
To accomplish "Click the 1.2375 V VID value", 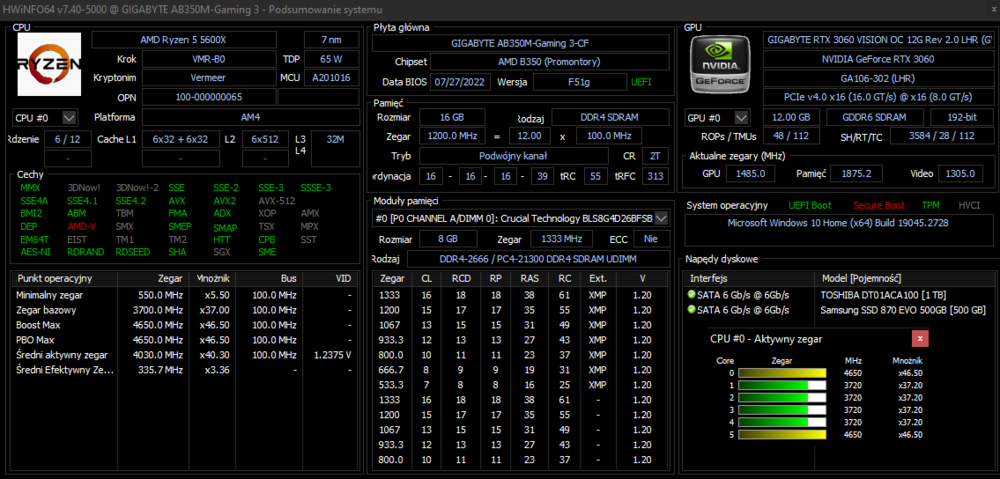I will [332, 355].
